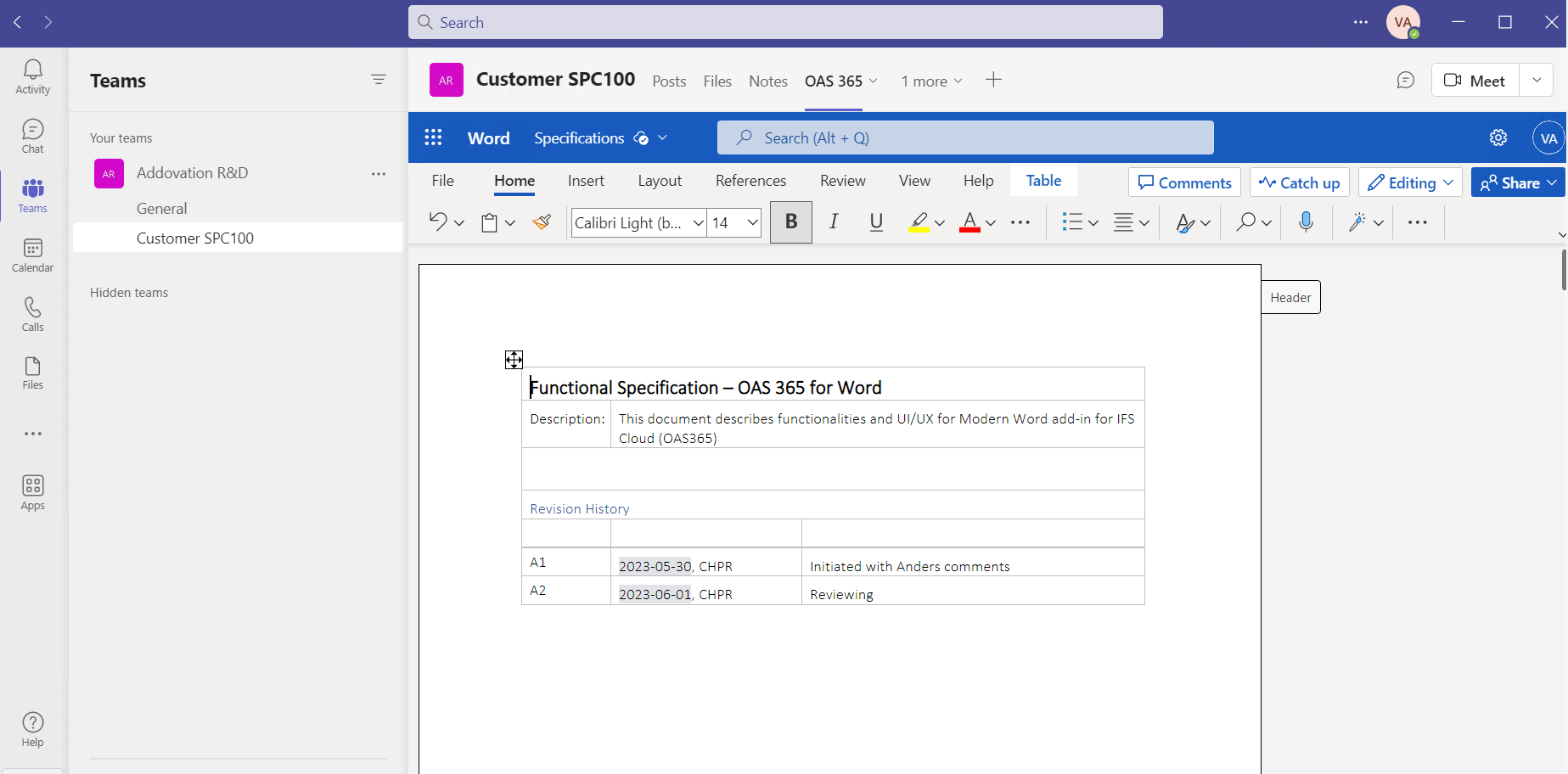Viewport: 1568px width, 774px height.
Task: Toggle underline formatting
Action: point(876,222)
